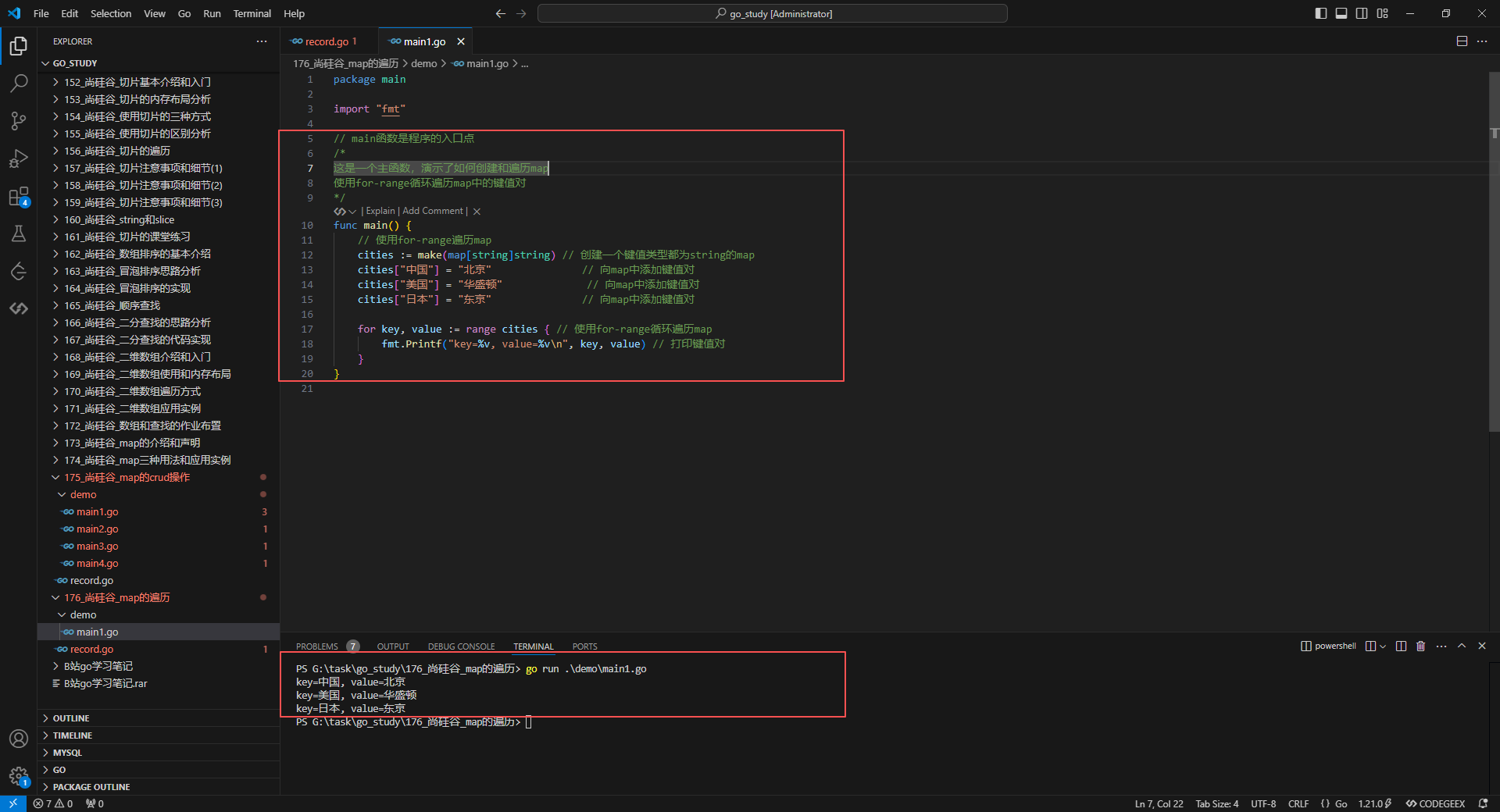Toggle the secondary side bar layout button
This screenshot has width=1500, height=812.
point(1362,13)
